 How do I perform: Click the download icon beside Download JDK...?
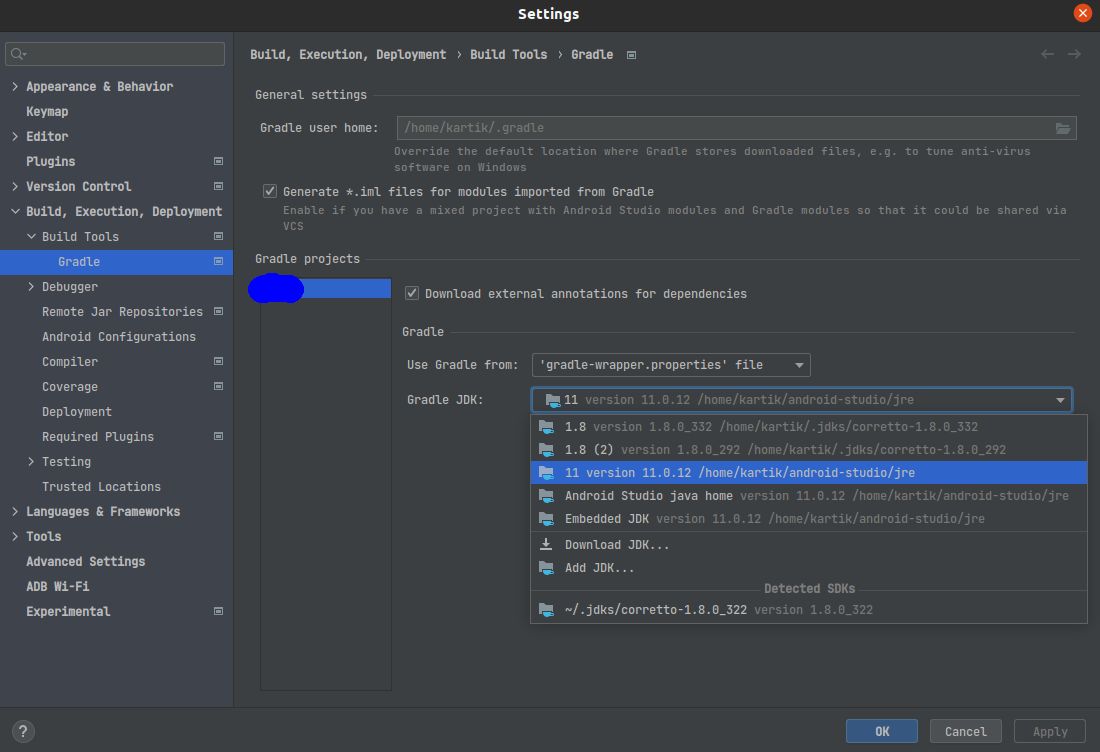(x=546, y=544)
